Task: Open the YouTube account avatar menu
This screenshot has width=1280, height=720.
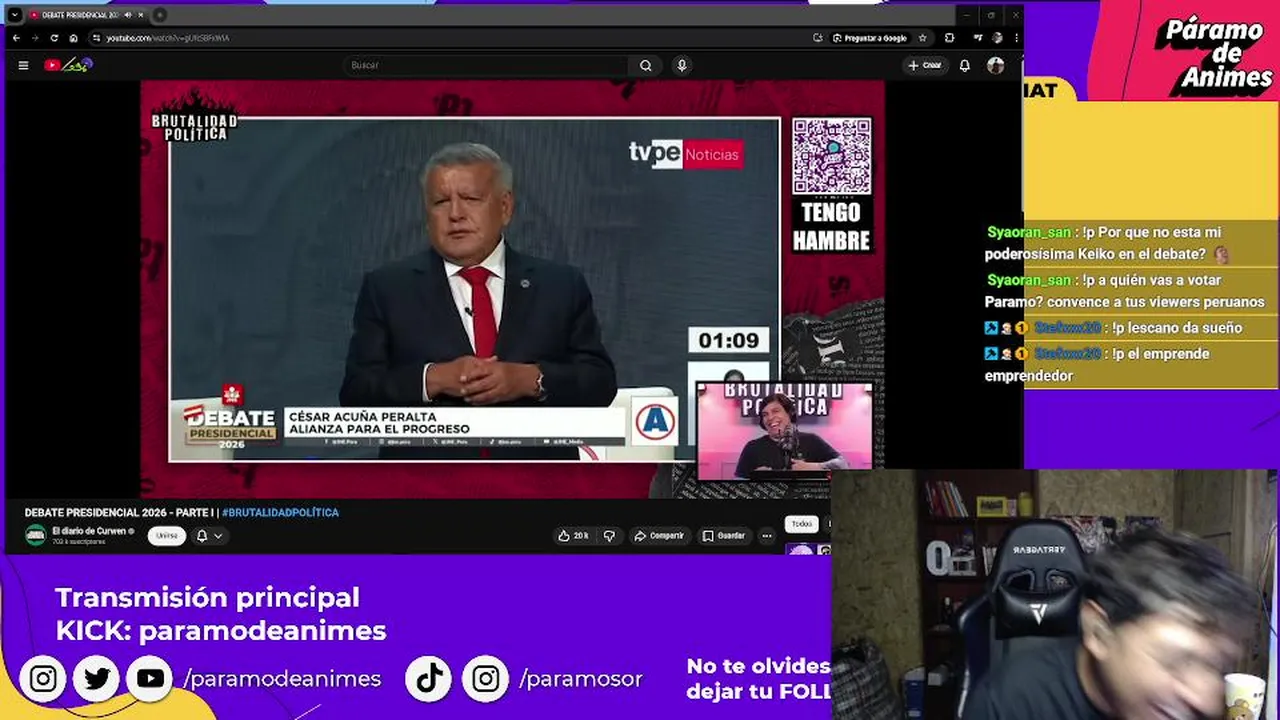Action: click(x=995, y=65)
